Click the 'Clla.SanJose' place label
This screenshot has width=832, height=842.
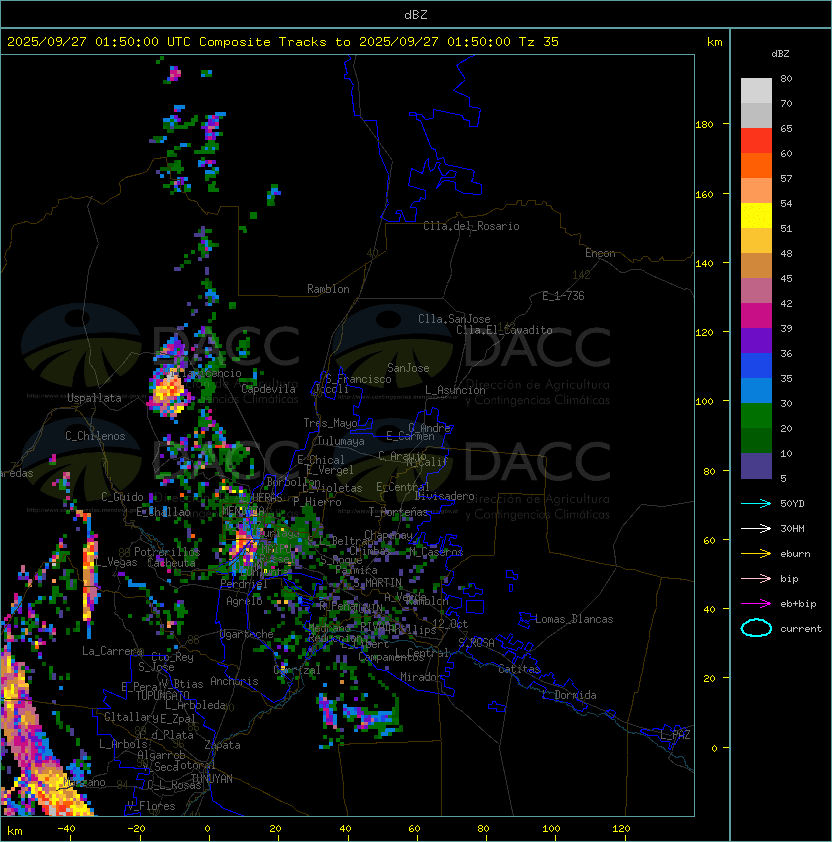(454, 319)
